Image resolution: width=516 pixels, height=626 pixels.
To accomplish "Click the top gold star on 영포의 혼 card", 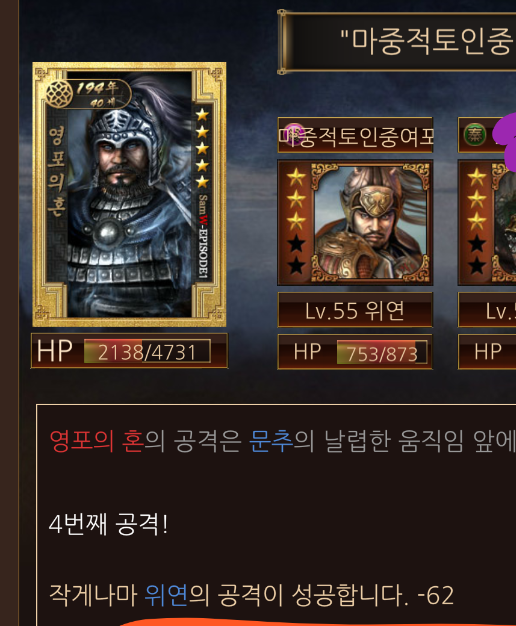I will tap(202, 115).
